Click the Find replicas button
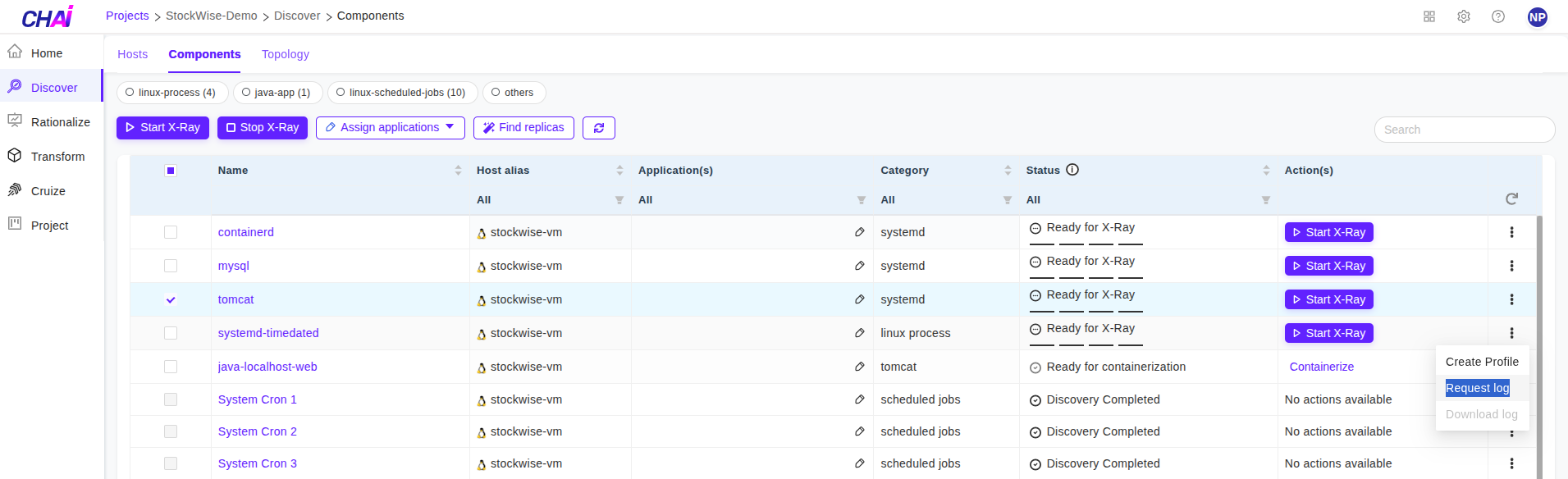The height and width of the screenshot is (479, 1568). coord(523,128)
